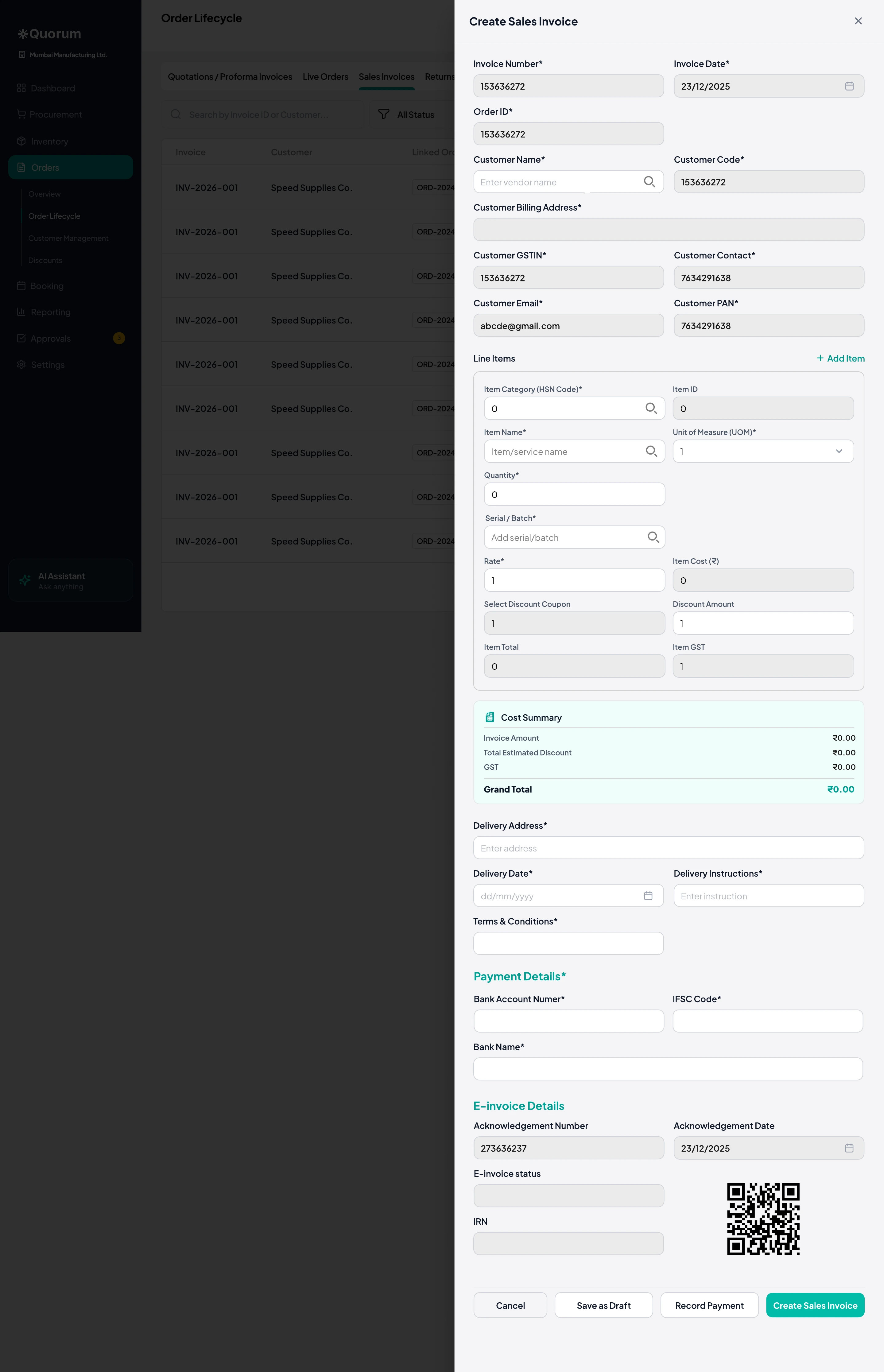Open the Acknowledgement Date calendar icon

click(849, 1148)
